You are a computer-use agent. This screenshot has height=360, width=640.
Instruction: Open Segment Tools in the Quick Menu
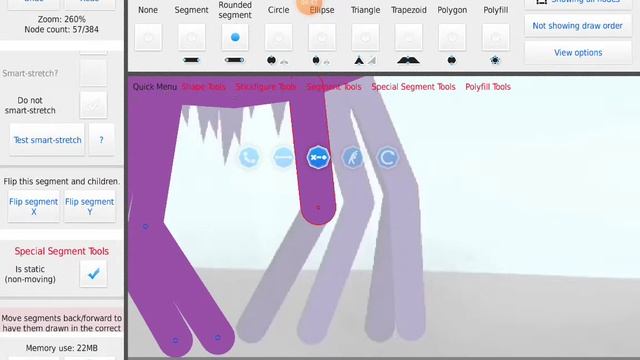click(x=334, y=87)
